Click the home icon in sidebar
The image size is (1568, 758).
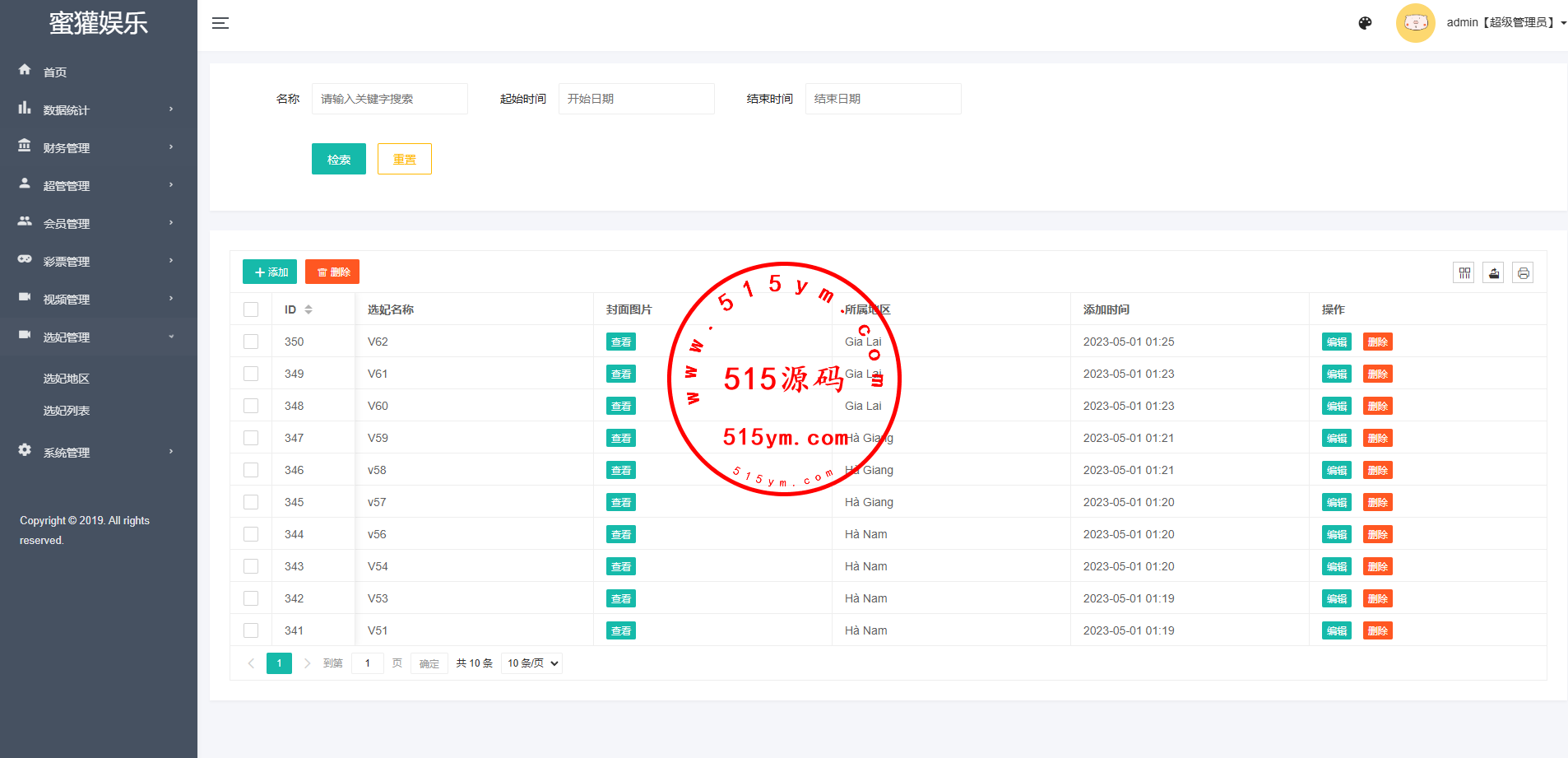pos(25,70)
